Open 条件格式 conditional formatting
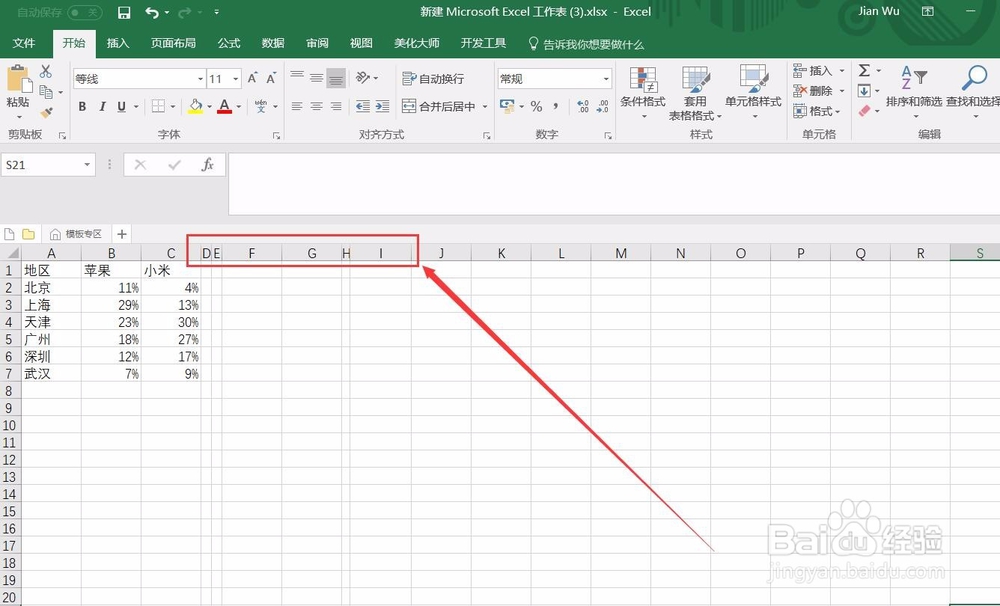1000x606 pixels. point(643,92)
